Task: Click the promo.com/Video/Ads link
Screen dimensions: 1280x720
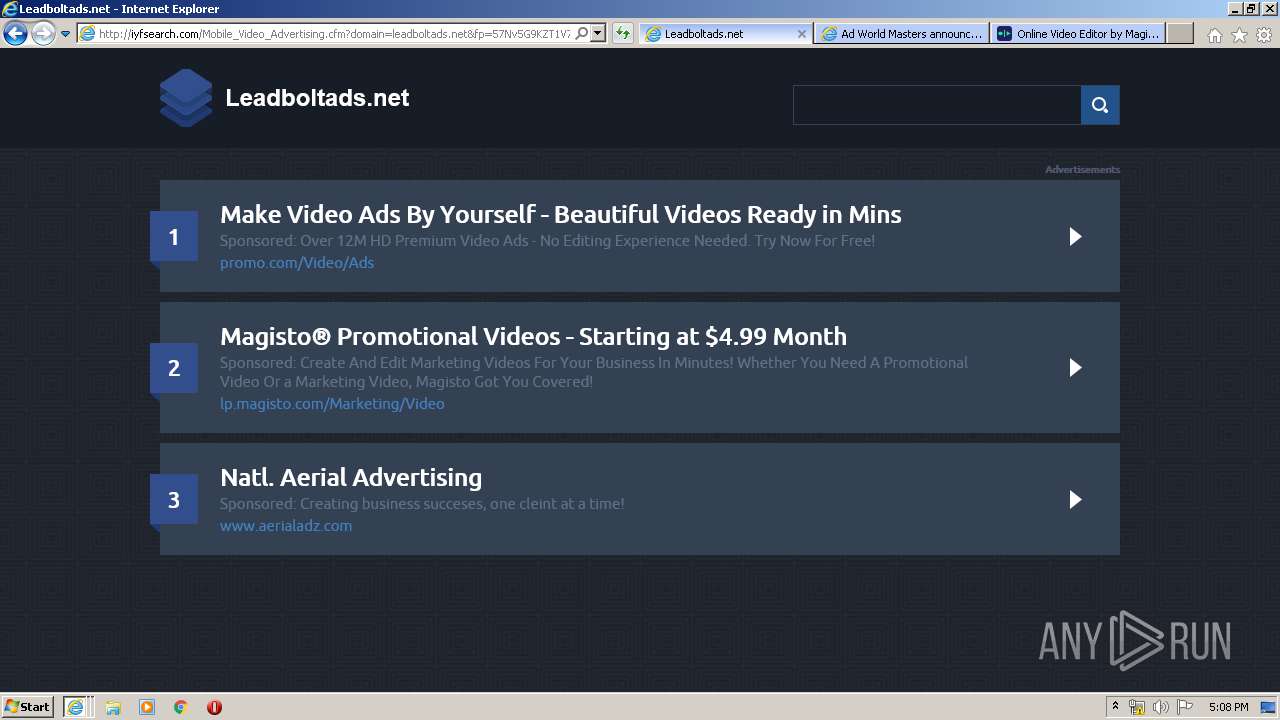Action: click(x=297, y=262)
